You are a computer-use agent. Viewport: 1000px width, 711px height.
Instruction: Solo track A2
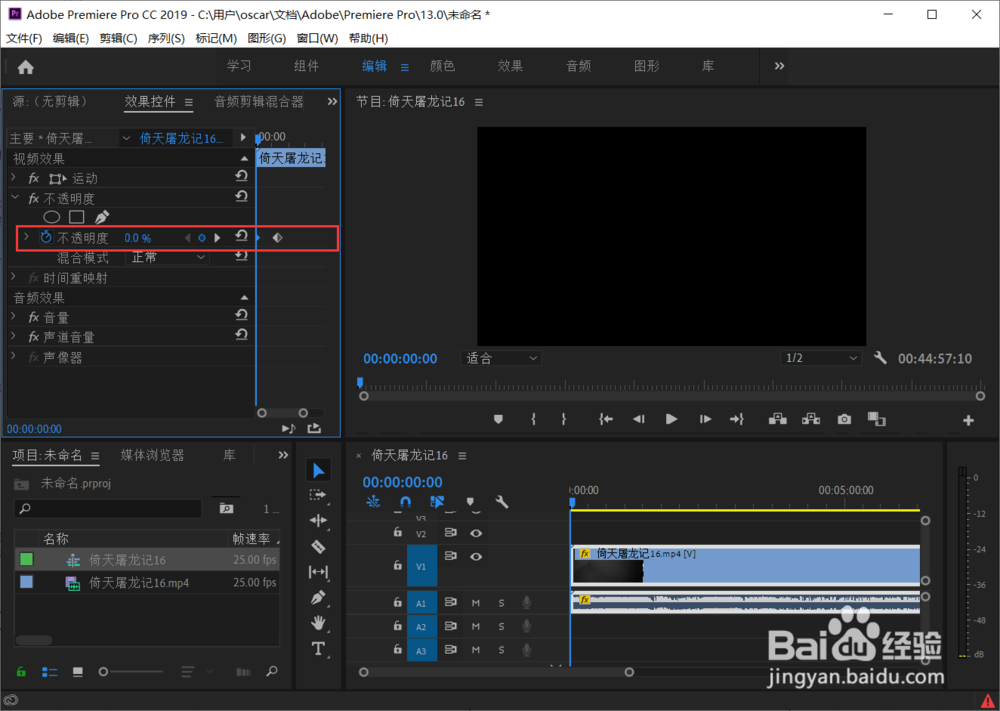[501, 627]
